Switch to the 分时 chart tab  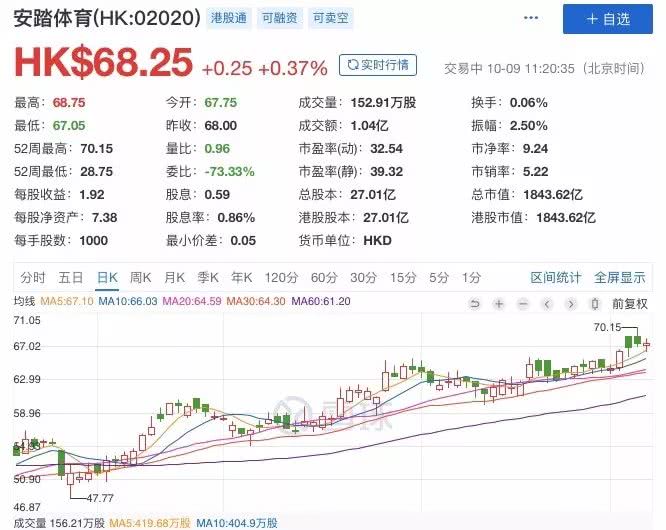coord(33,278)
